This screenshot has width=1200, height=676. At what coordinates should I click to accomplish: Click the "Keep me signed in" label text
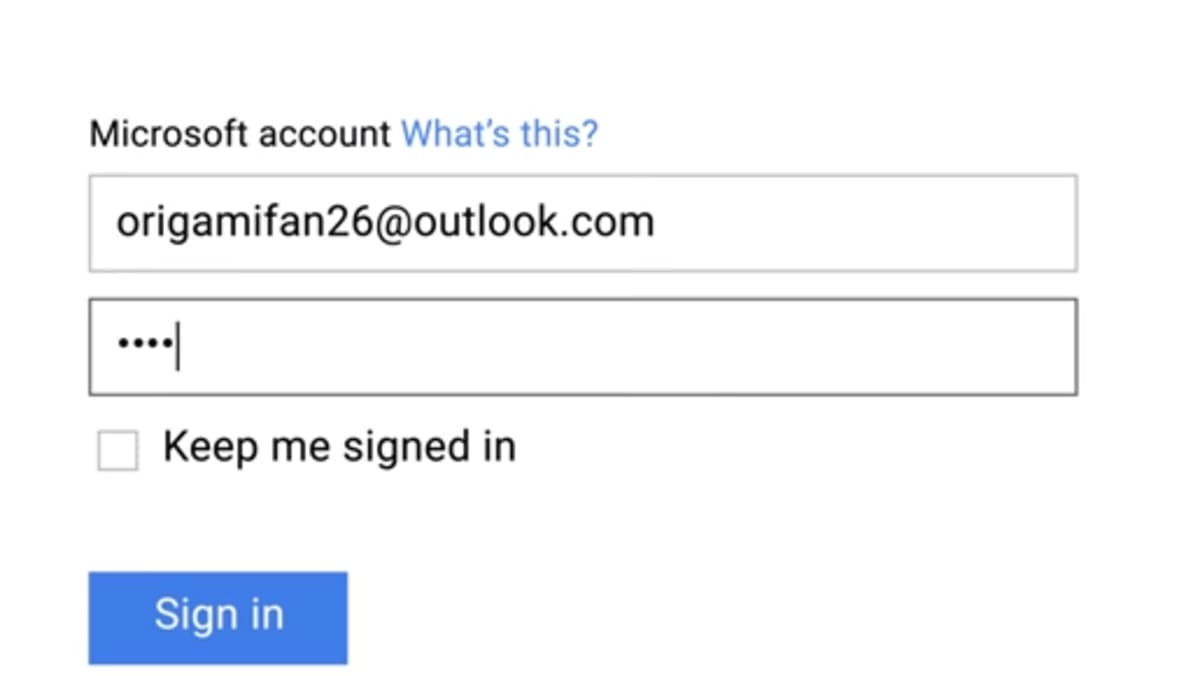pos(339,447)
